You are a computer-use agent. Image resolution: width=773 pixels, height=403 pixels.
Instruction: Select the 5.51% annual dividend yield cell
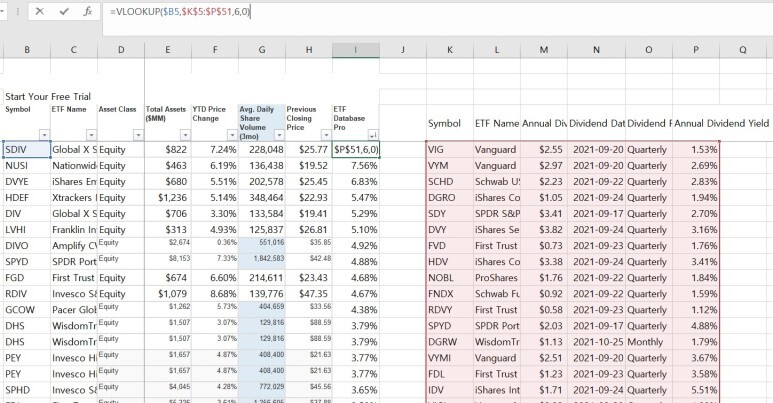[696, 390]
